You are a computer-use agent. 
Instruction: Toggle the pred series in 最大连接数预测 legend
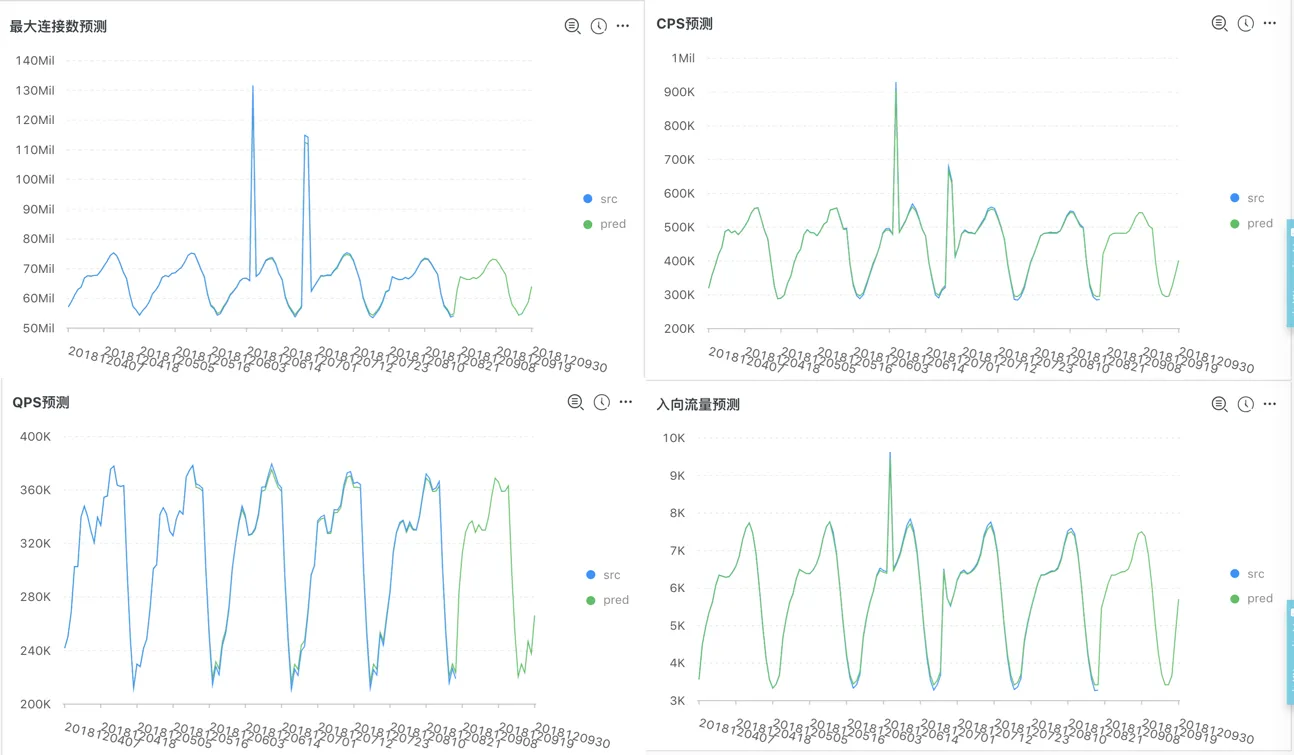pos(605,224)
